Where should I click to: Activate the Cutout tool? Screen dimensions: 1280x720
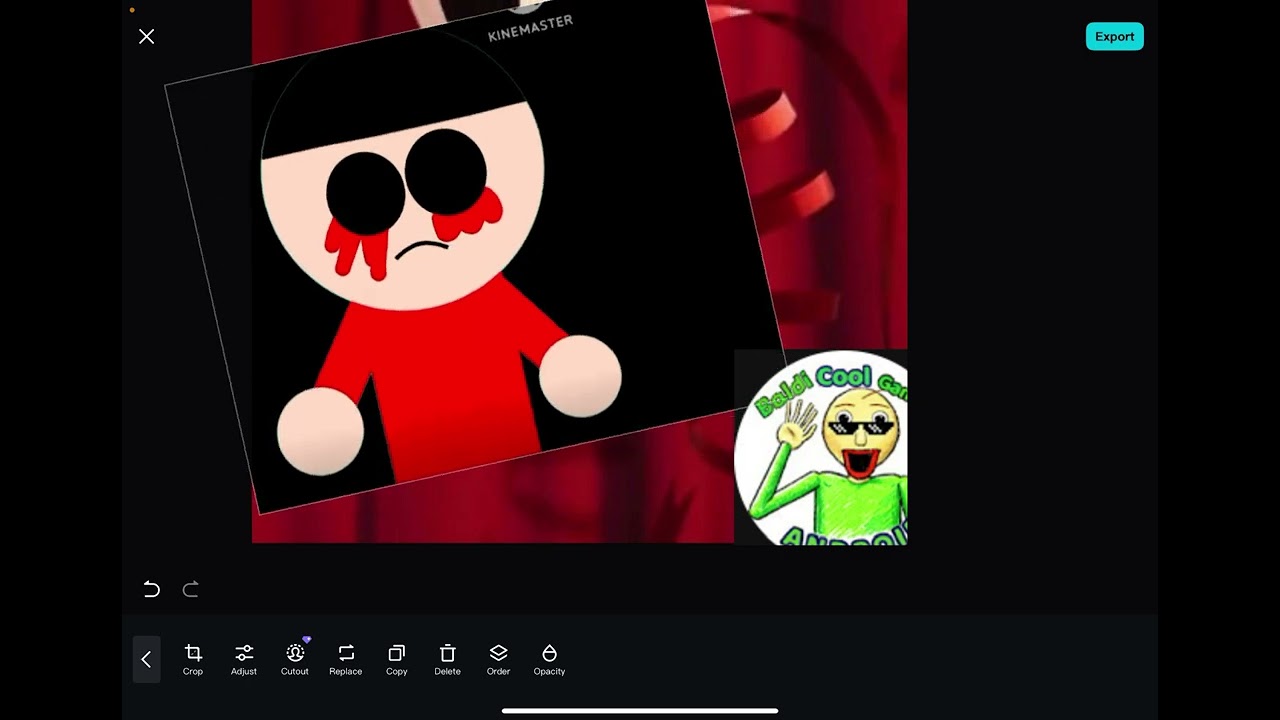pyautogui.click(x=295, y=659)
